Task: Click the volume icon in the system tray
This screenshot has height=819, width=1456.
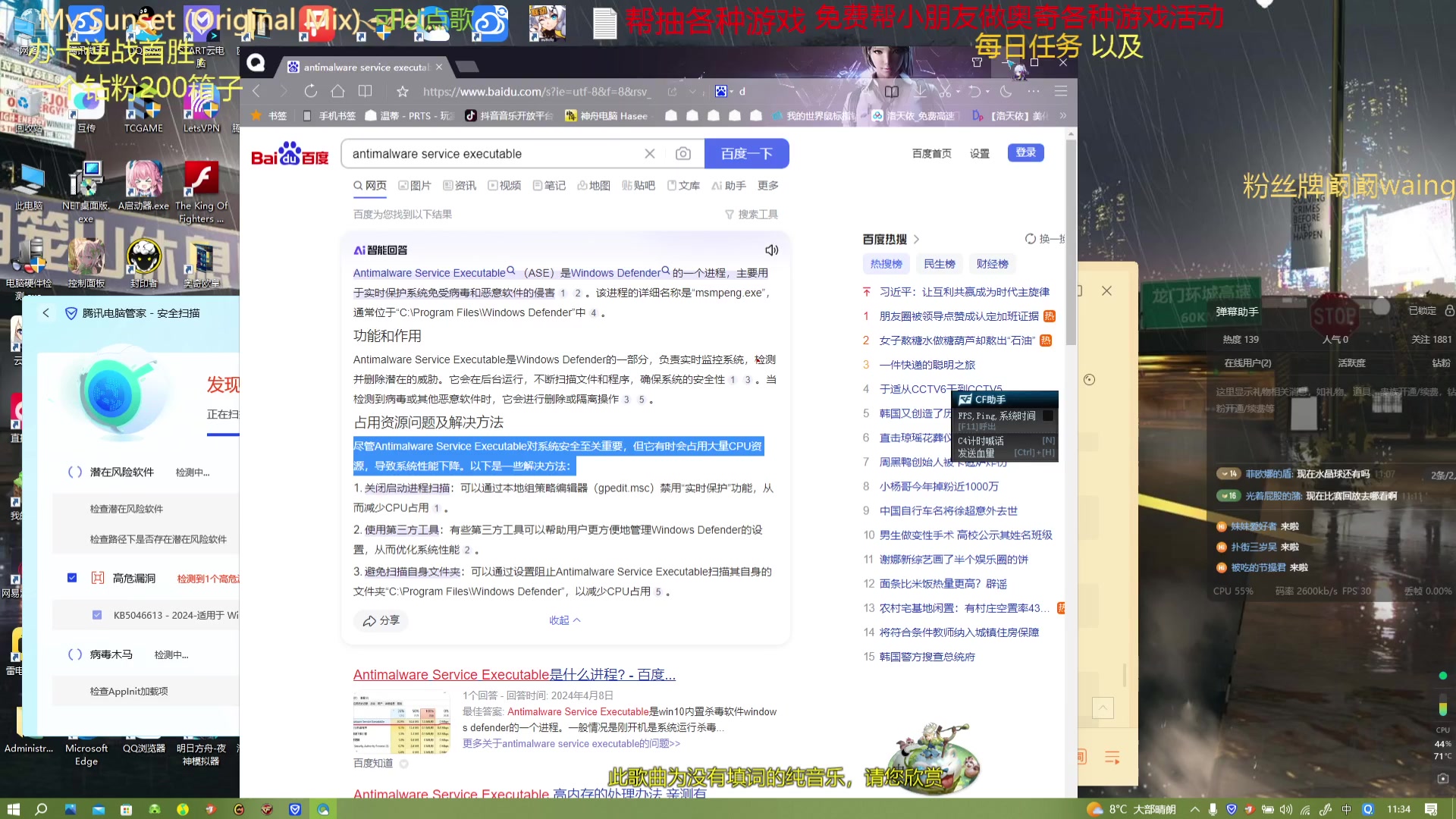Action: click(x=1285, y=809)
